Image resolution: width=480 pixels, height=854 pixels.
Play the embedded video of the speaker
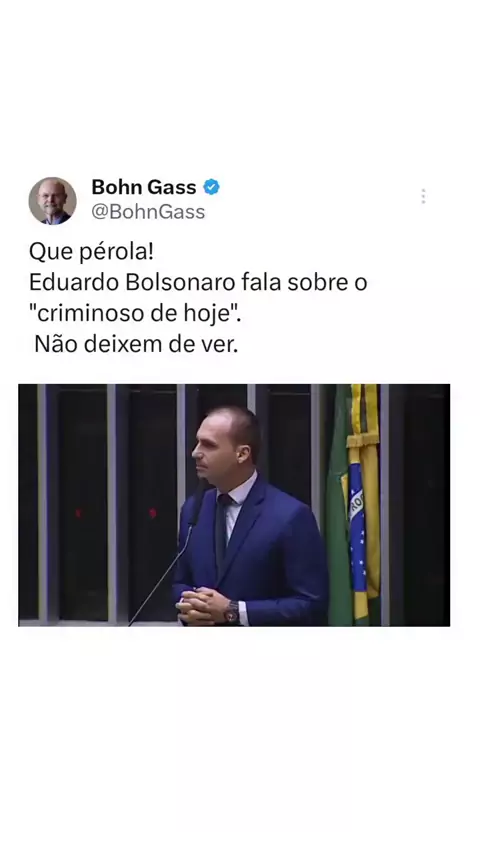tap(234, 505)
